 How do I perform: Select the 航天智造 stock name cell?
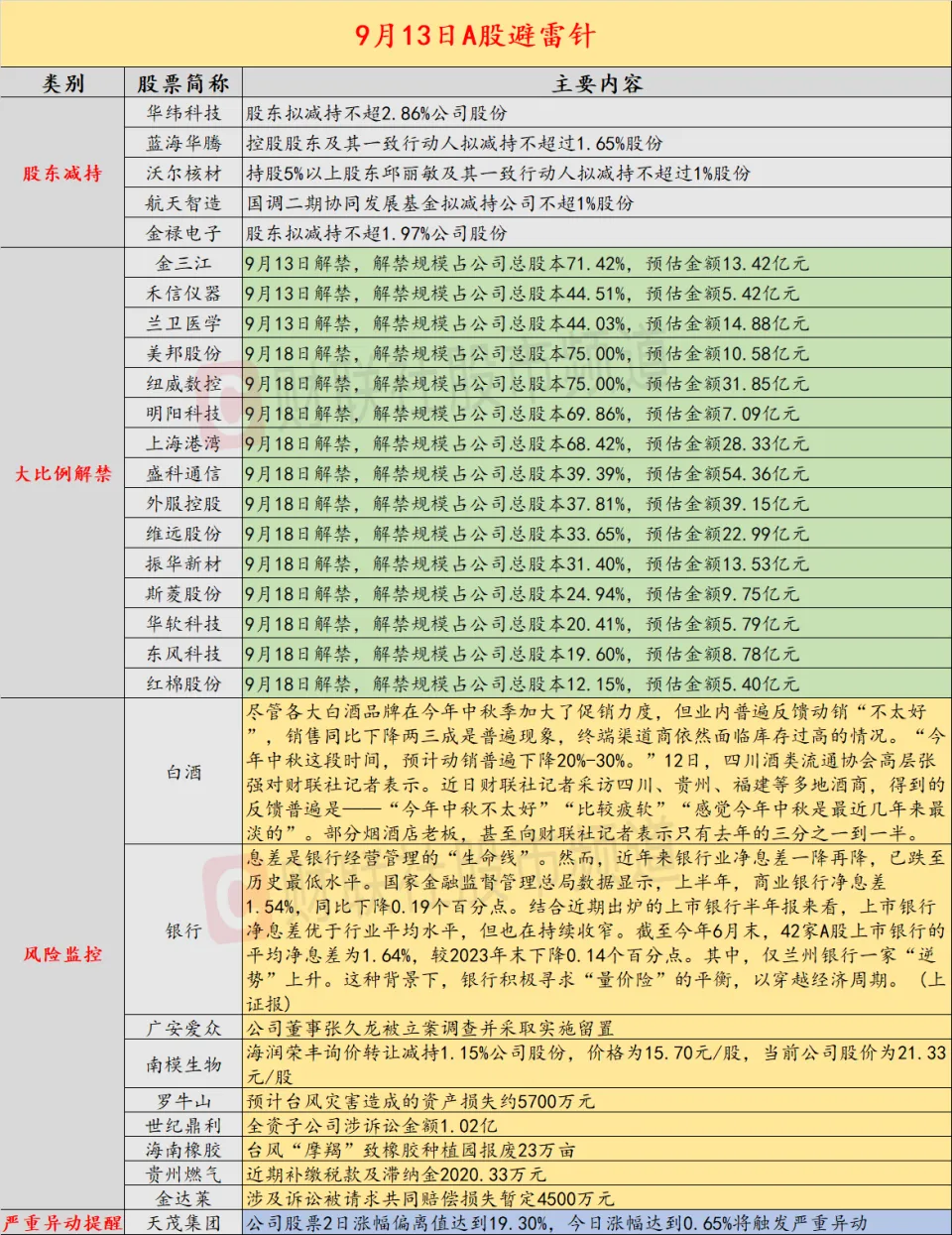183,203
